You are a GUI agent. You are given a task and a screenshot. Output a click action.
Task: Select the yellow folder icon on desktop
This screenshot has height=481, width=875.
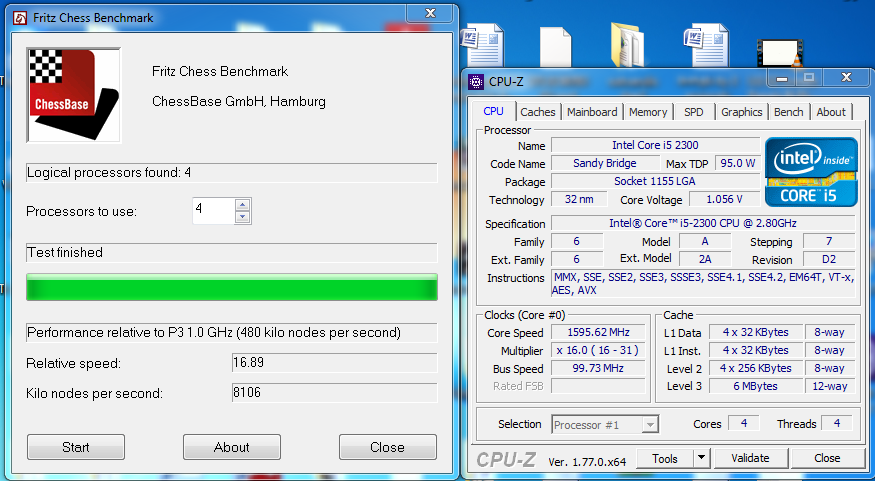point(628,45)
